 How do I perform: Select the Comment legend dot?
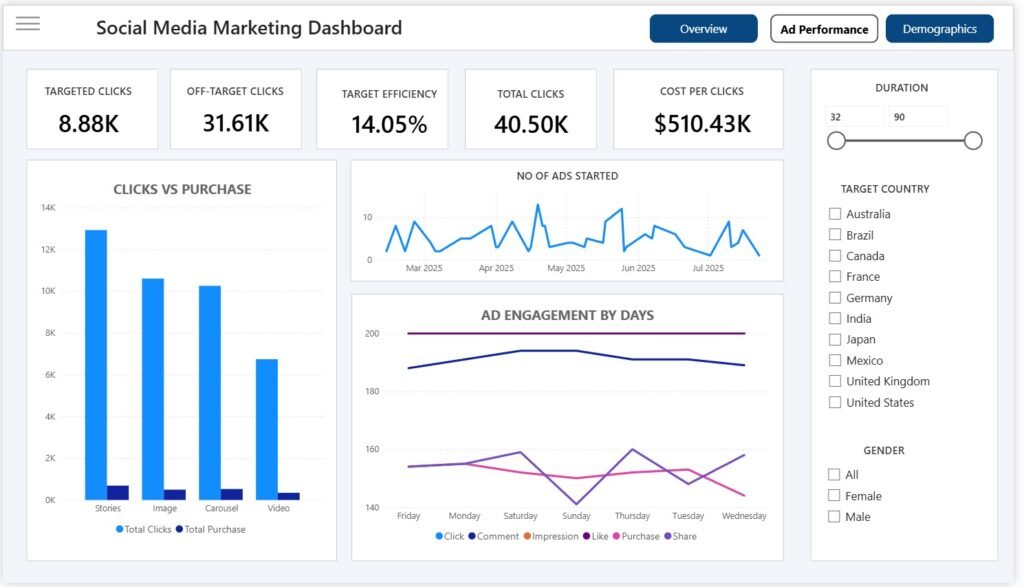pyautogui.click(x=472, y=537)
